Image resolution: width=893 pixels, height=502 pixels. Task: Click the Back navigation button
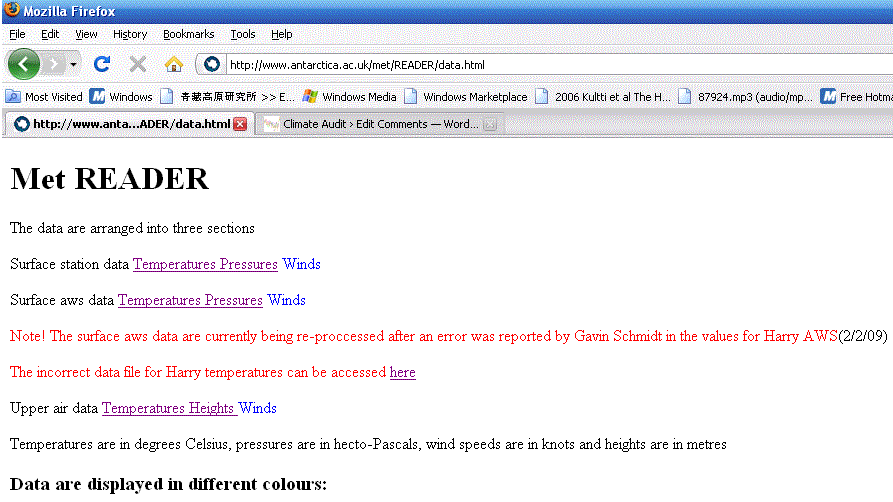pyautogui.click(x=24, y=64)
